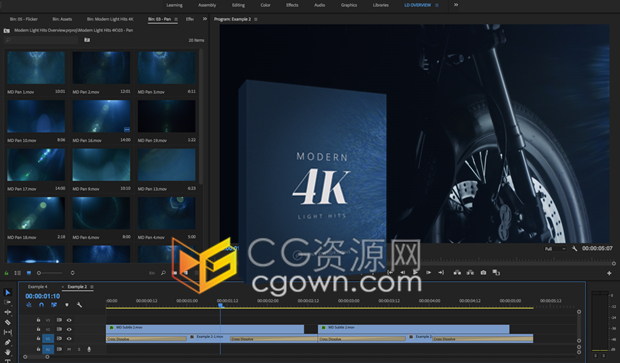Image resolution: width=620 pixels, height=363 pixels.
Task: Open the sort icons button in project panel
Action: (72, 273)
